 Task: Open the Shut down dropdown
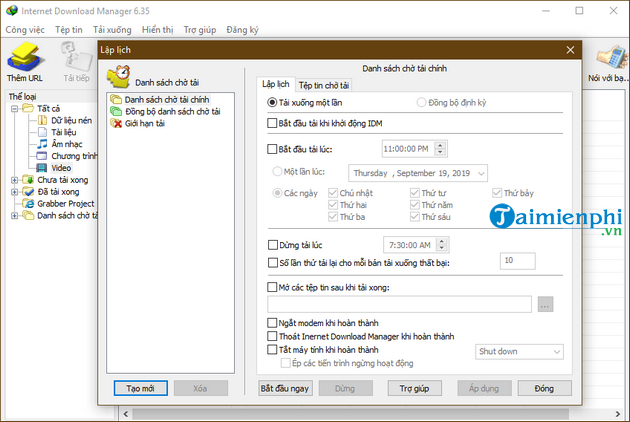coord(519,352)
